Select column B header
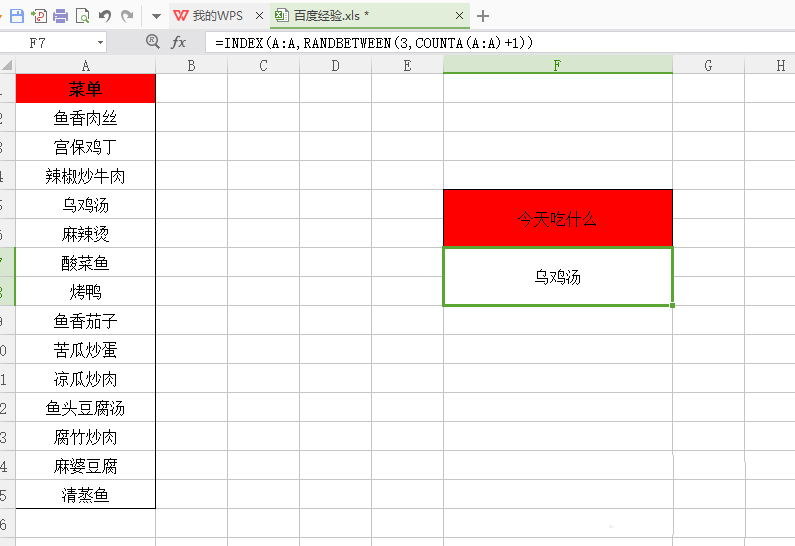Image resolution: width=795 pixels, height=546 pixels. coord(192,65)
